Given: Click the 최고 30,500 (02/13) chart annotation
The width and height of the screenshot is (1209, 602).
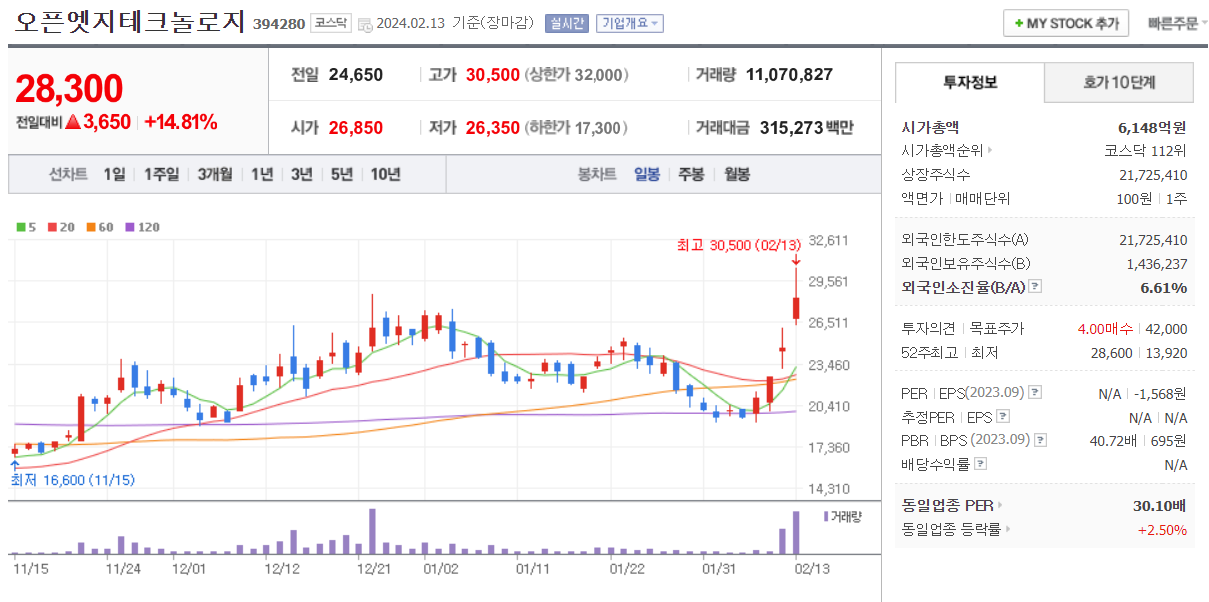Looking at the screenshot, I should point(739,245).
